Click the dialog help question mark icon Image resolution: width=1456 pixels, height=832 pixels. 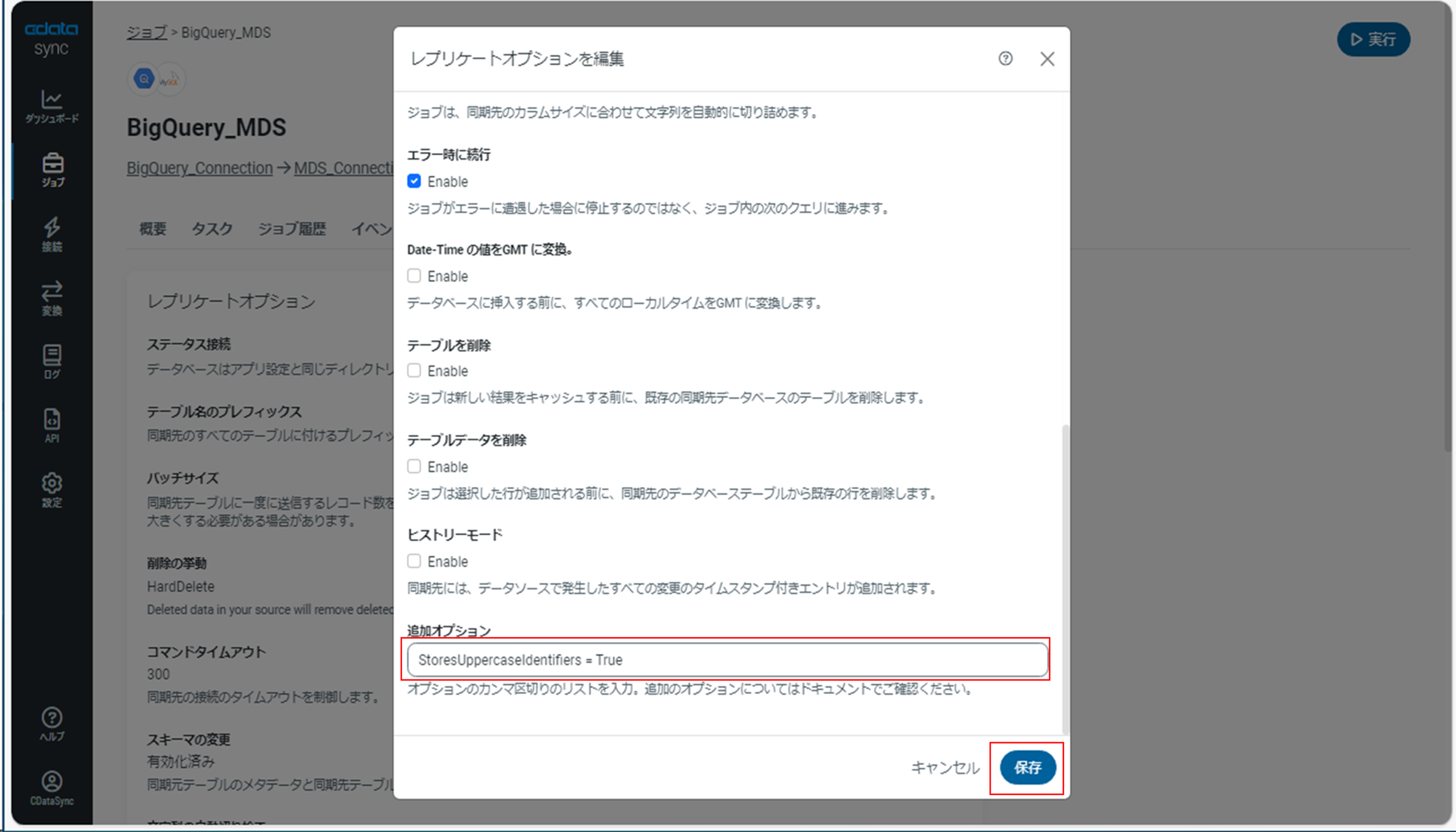1005,58
